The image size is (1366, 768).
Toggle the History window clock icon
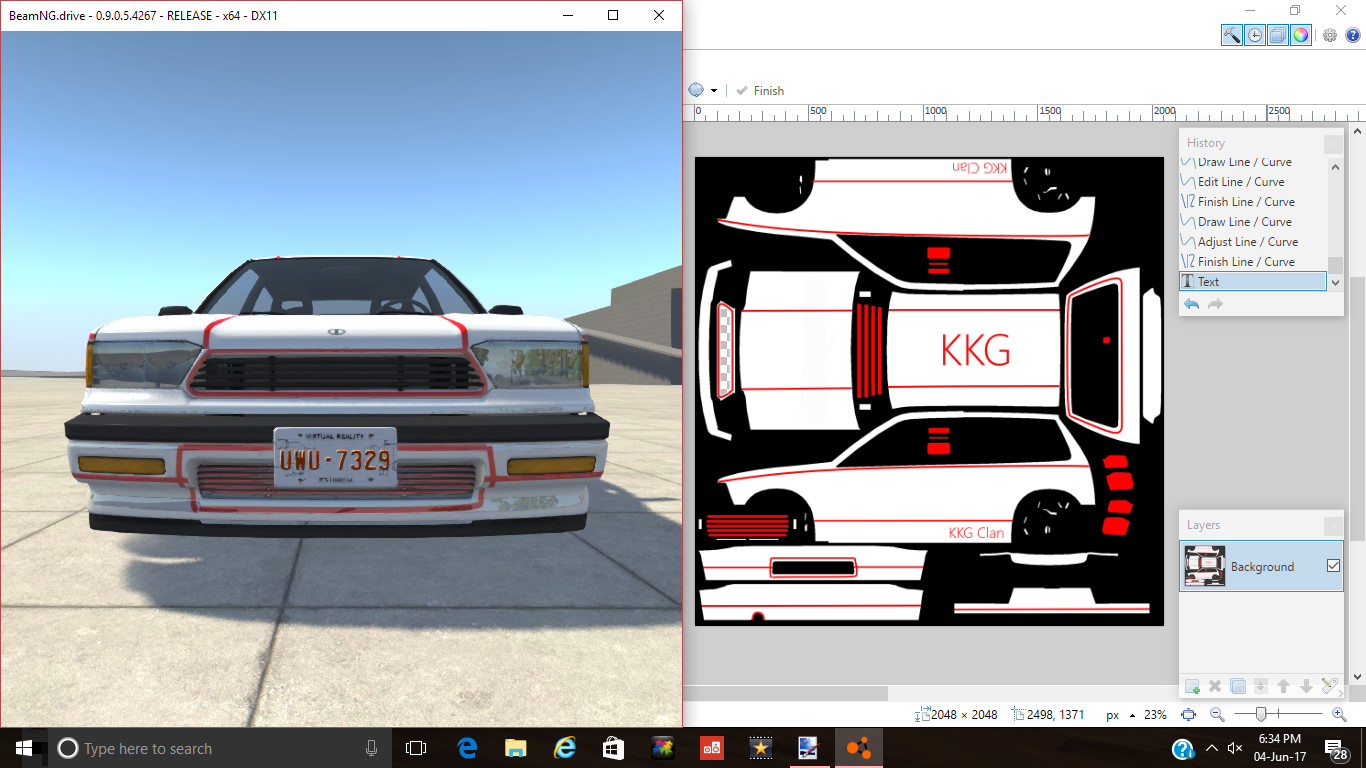tap(1254, 35)
